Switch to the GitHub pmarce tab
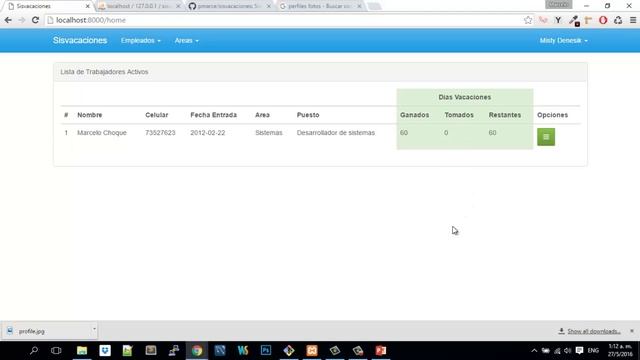 coord(229,6)
